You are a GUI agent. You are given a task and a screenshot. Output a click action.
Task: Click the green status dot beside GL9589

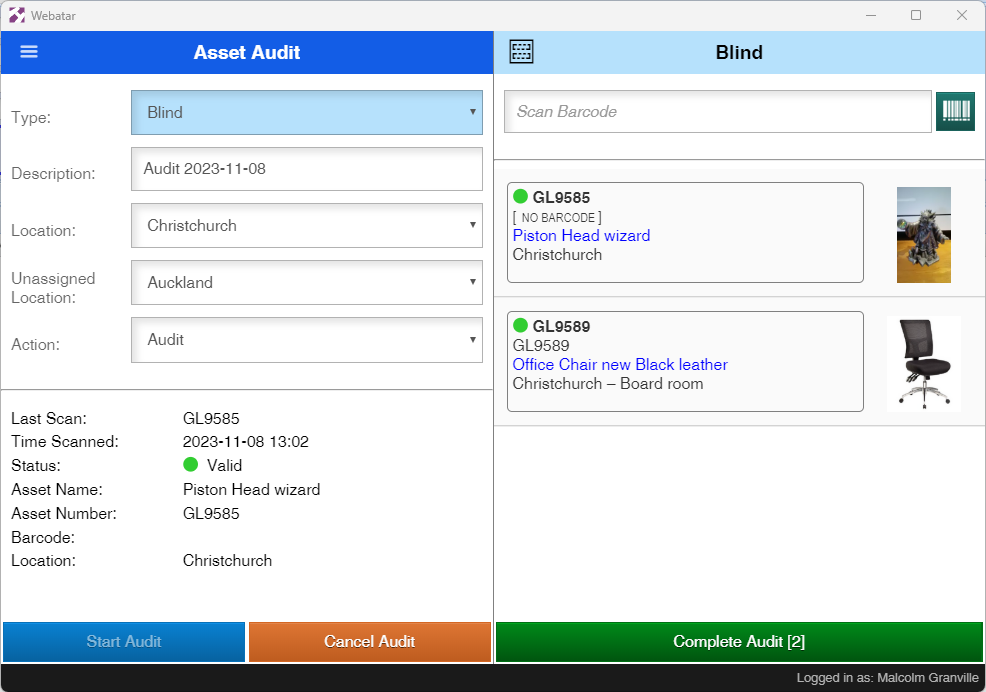[520, 325]
